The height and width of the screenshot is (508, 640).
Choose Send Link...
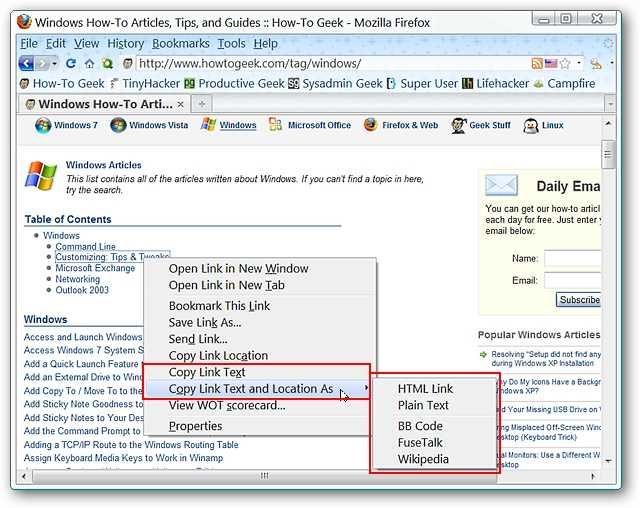click(260, 339)
